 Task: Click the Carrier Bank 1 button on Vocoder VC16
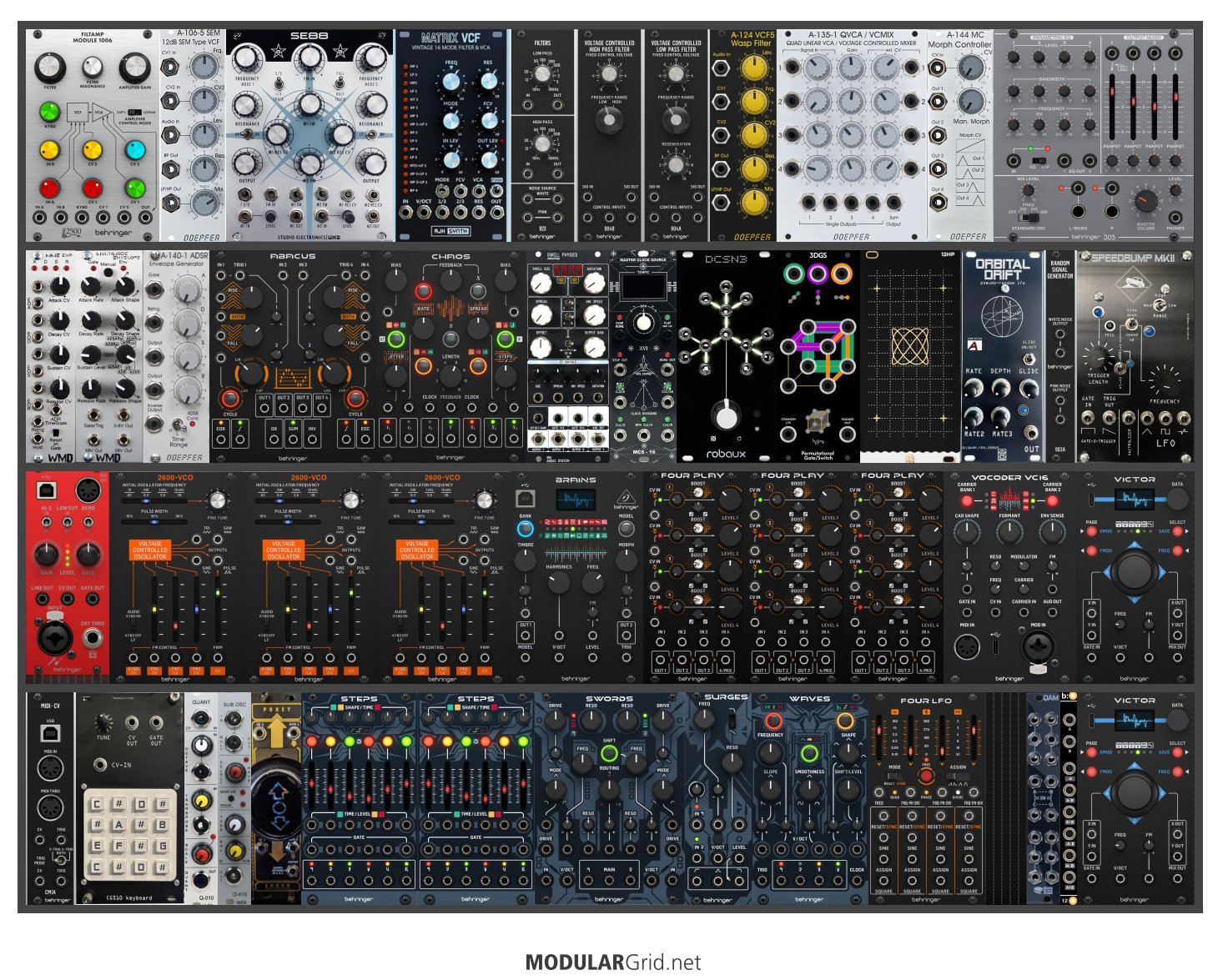(x=967, y=501)
